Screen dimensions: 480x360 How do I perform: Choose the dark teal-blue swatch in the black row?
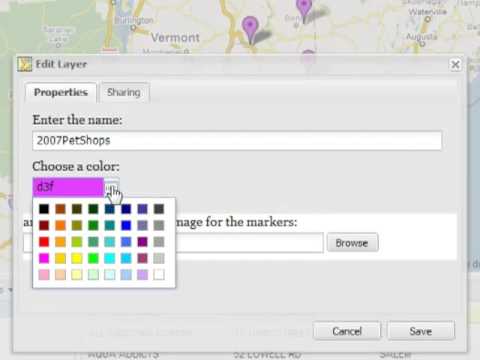tap(110, 209)
